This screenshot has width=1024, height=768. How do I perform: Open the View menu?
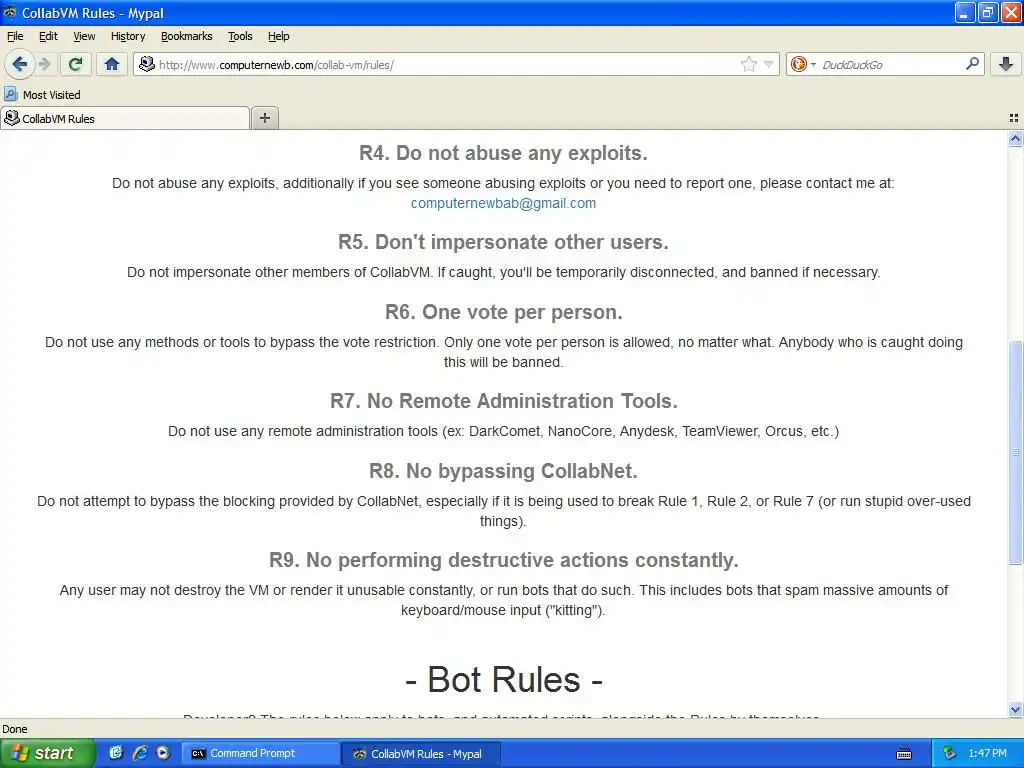tap(84, 37)
